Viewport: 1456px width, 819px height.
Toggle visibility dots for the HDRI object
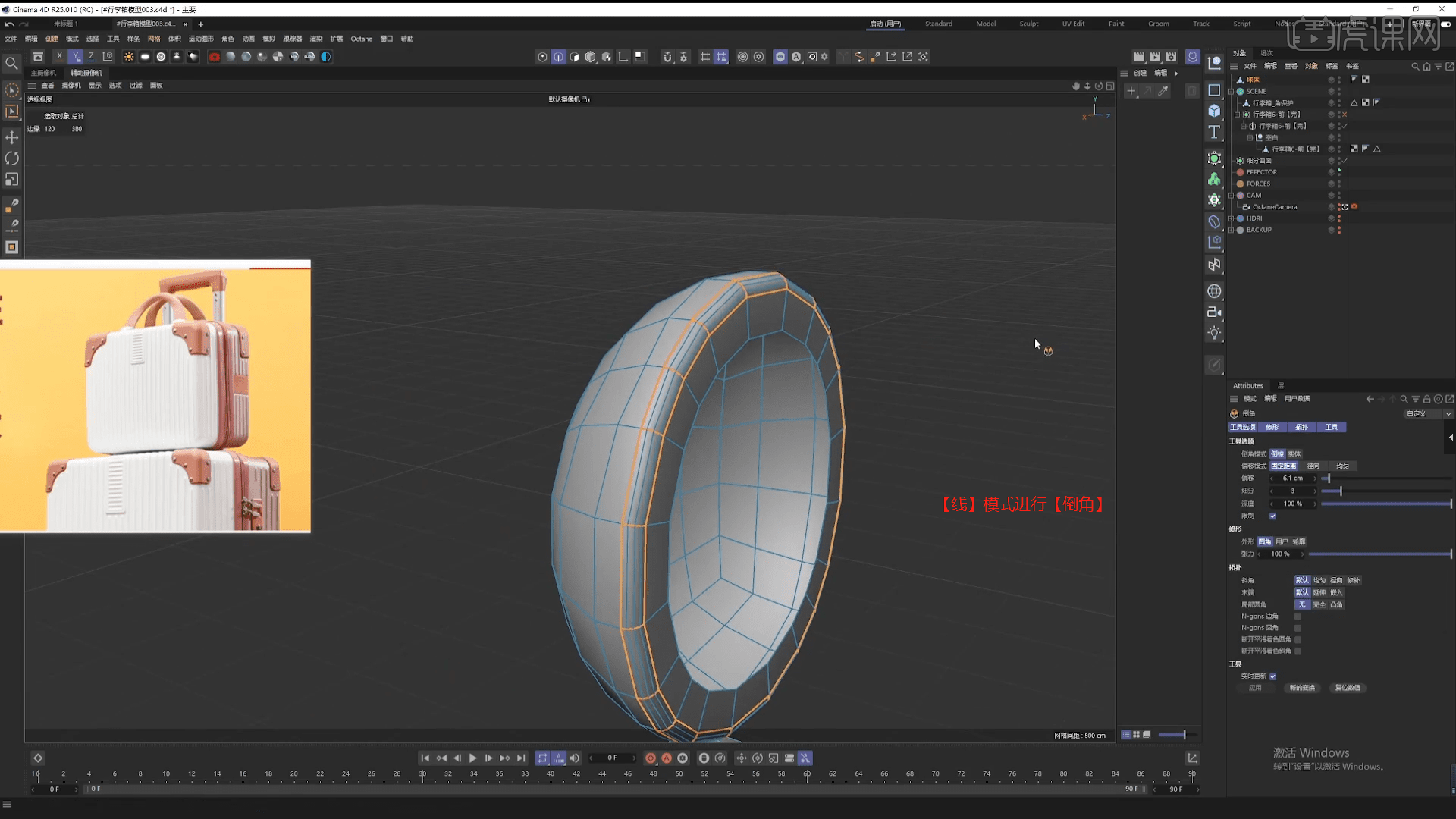click(1339, 218)
